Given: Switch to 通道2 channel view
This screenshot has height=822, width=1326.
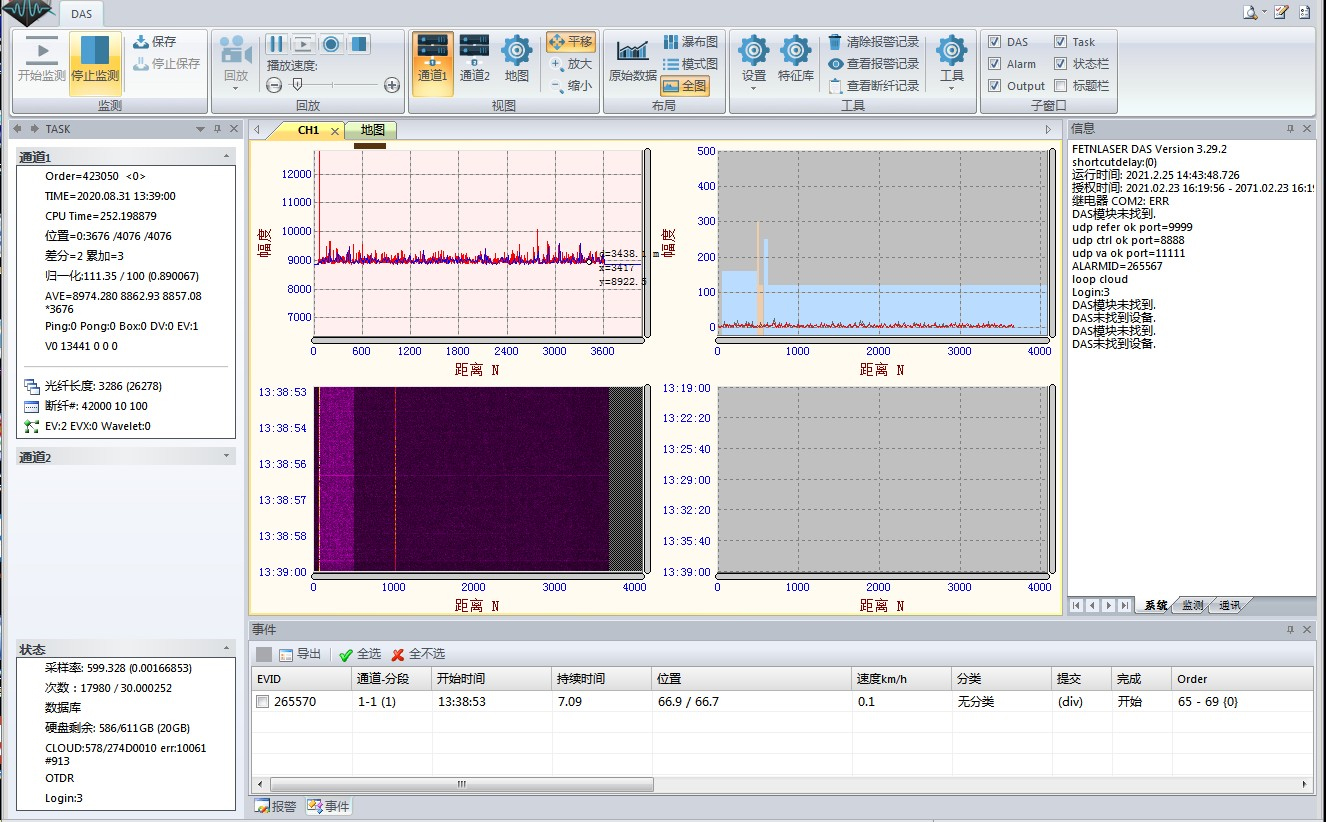Looking at the screenshot, I should tap(475, 51).
